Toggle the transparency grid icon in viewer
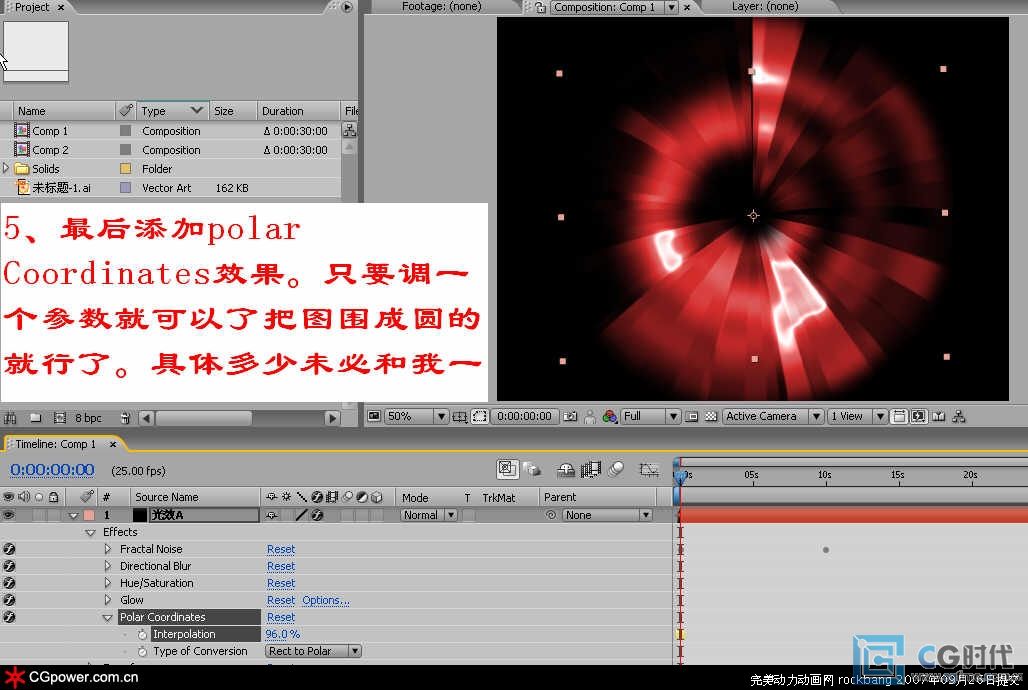Image resolution: width=1028 pixels, height=690 pixels. point(711,416)
